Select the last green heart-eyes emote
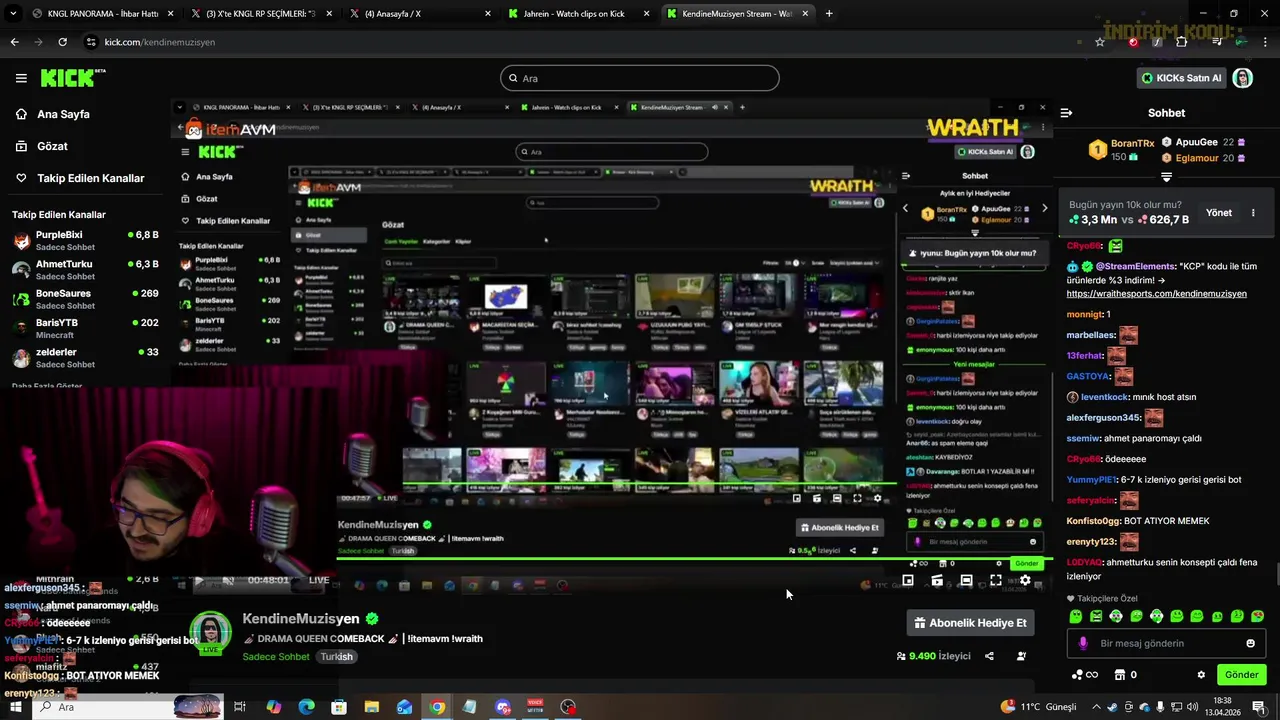Image resolution: width=1280 pixels, height=720 pixels. (x=1257, y=616)
